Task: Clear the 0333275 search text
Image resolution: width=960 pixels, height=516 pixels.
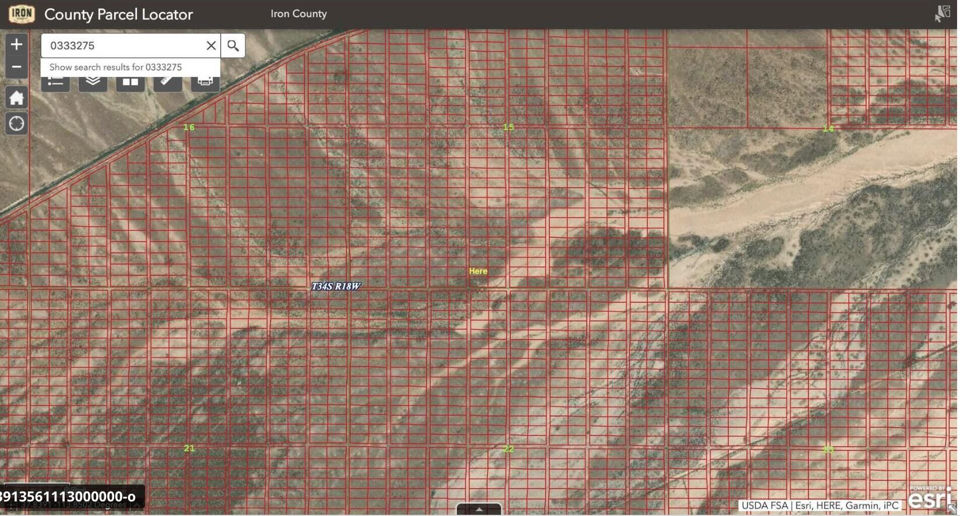Action: pyautogui.click(x=211, y=45)
